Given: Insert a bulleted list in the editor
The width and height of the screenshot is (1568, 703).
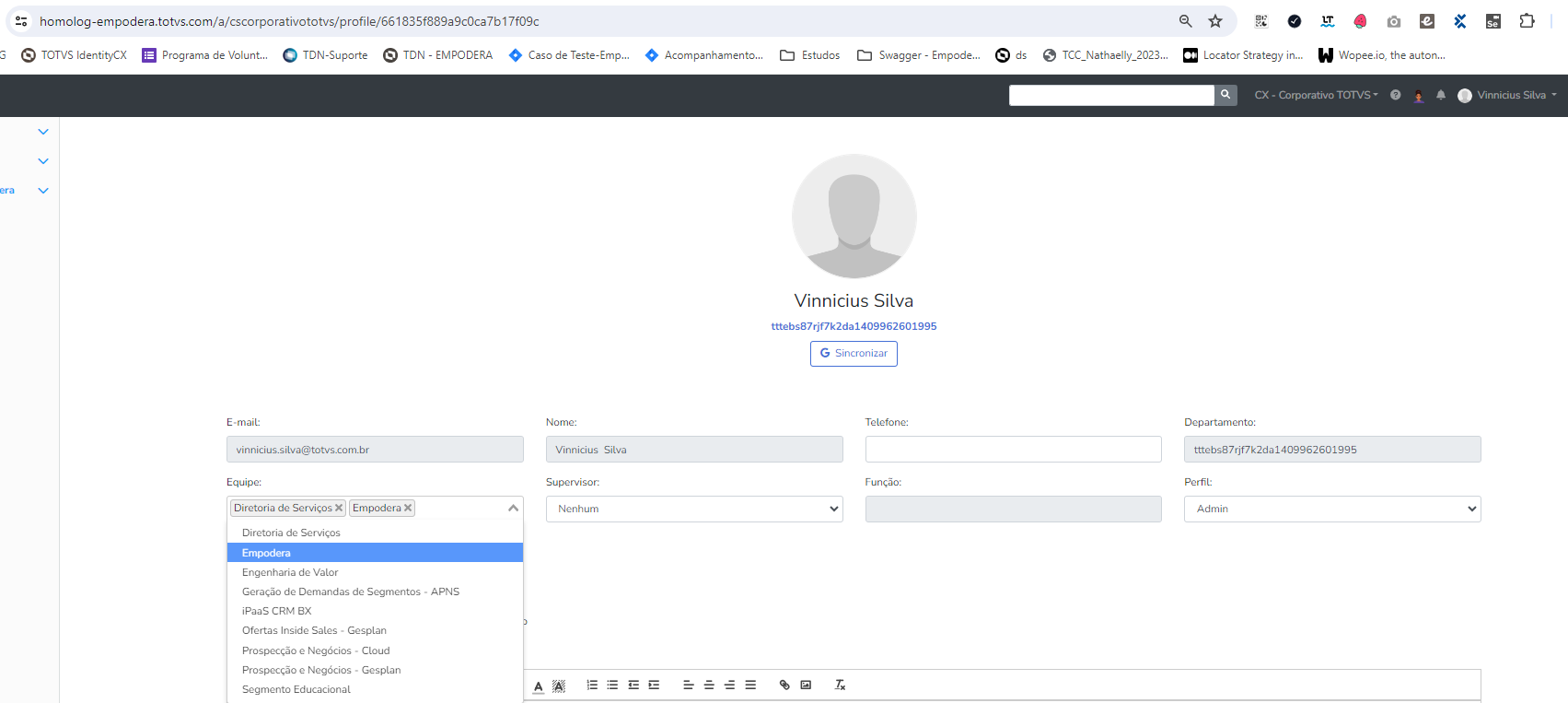Looking at the screenshot, I should tap(612, 685).
